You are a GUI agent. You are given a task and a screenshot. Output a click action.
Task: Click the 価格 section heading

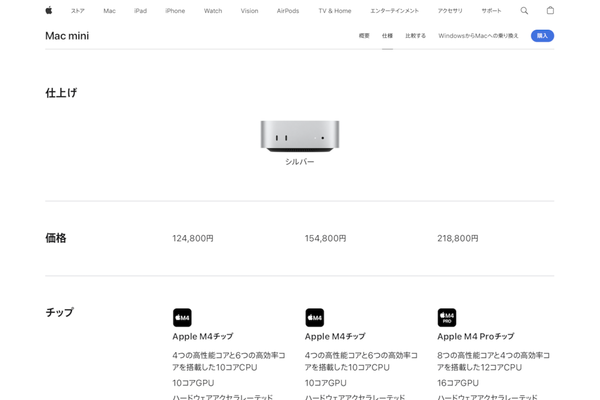pyautogui.click(x=56, y=238)
